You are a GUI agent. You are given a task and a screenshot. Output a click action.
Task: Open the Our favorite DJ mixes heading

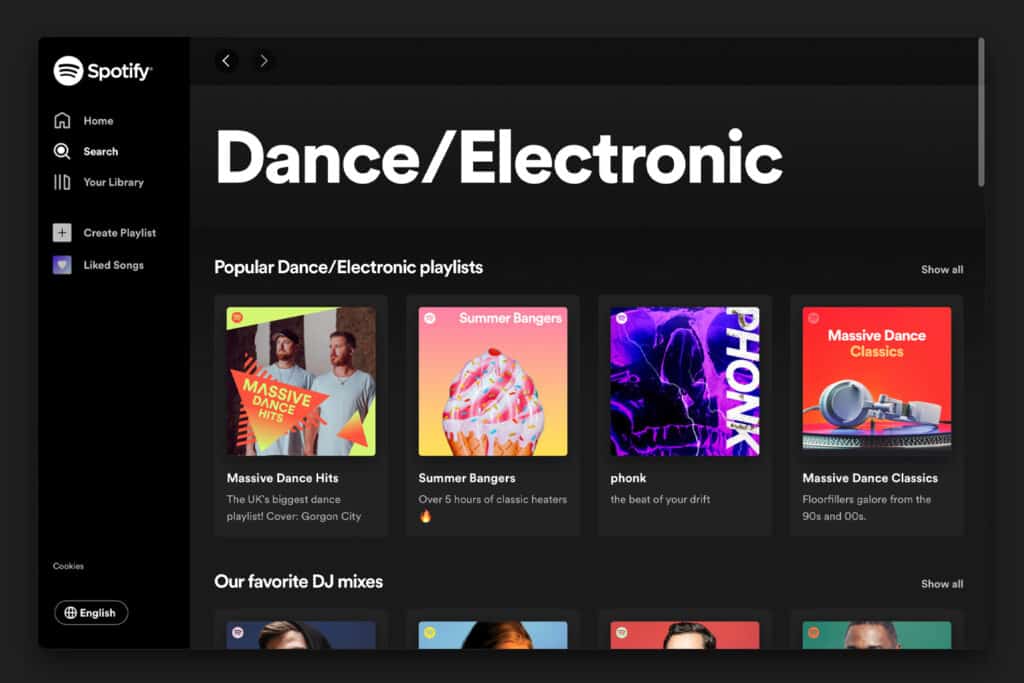tap(298, 581)
